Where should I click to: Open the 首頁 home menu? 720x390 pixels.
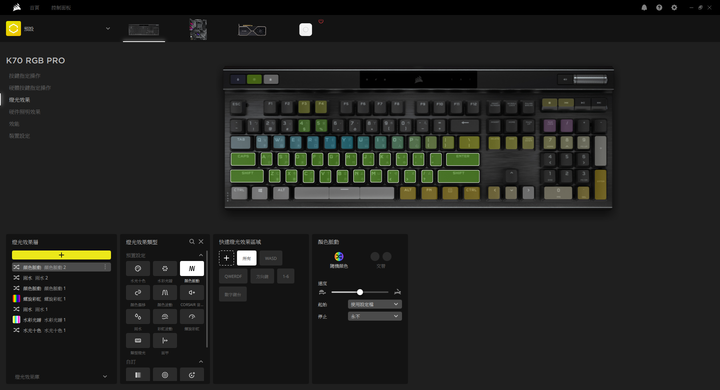34,8
